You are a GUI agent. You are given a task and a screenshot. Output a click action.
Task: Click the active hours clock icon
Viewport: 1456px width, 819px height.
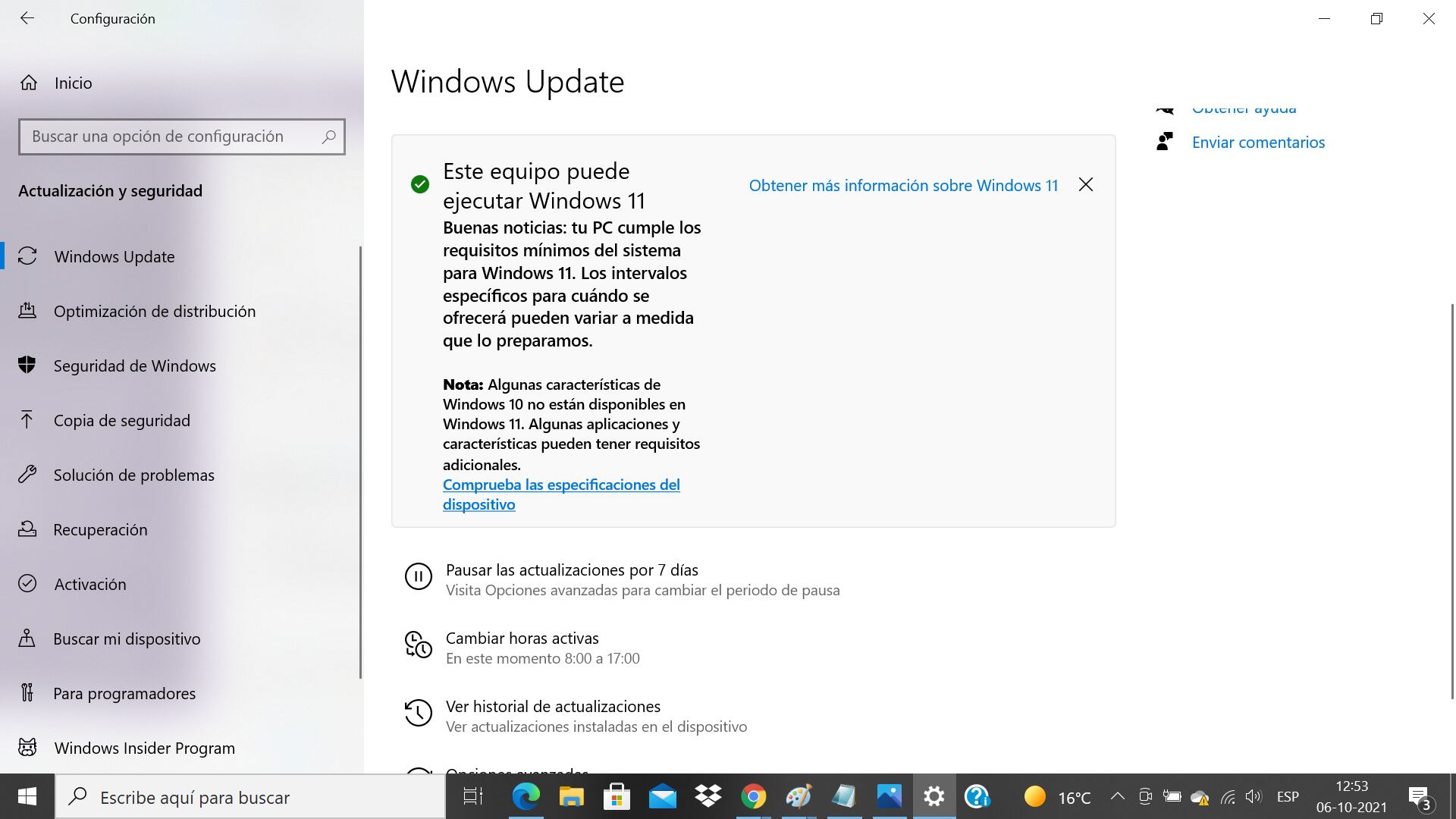pos(419,645)
